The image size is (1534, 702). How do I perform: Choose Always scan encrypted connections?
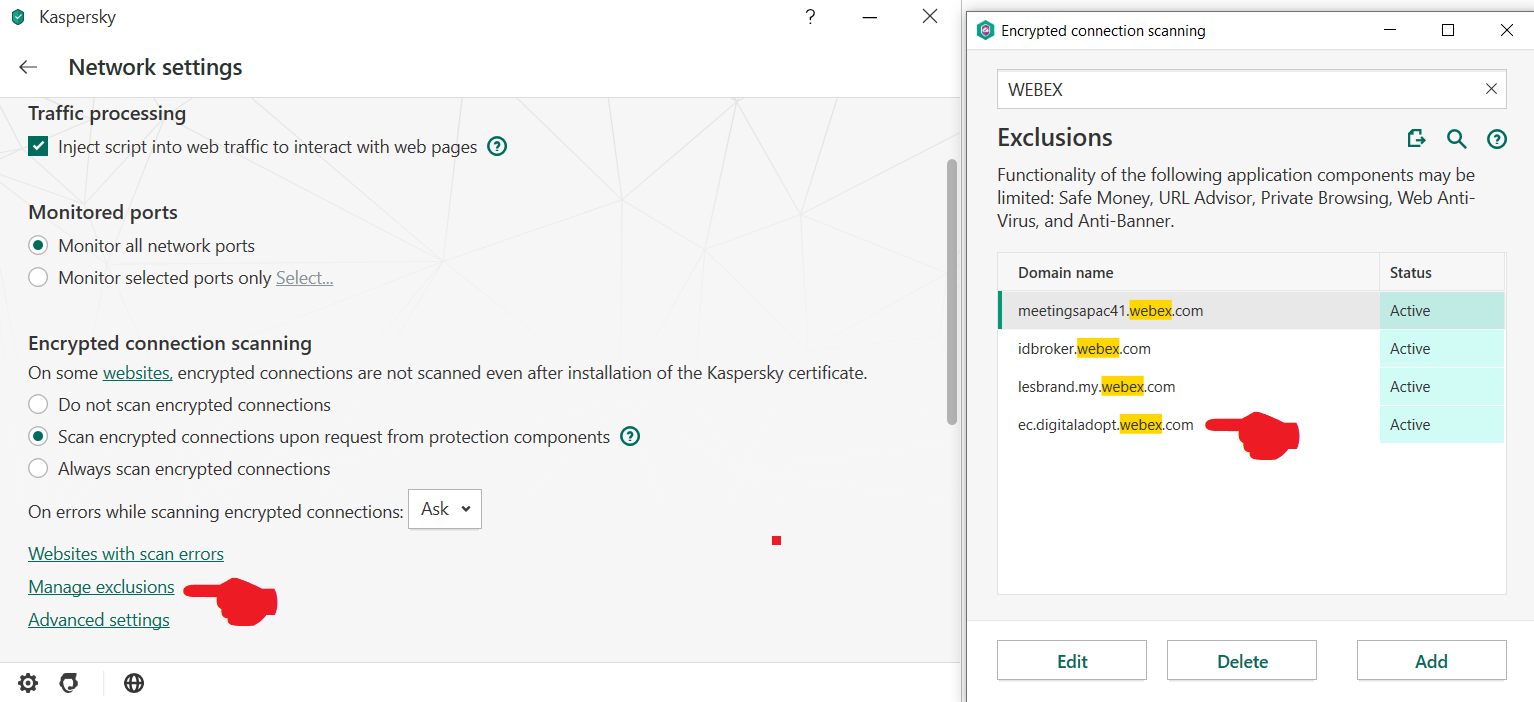38,469
